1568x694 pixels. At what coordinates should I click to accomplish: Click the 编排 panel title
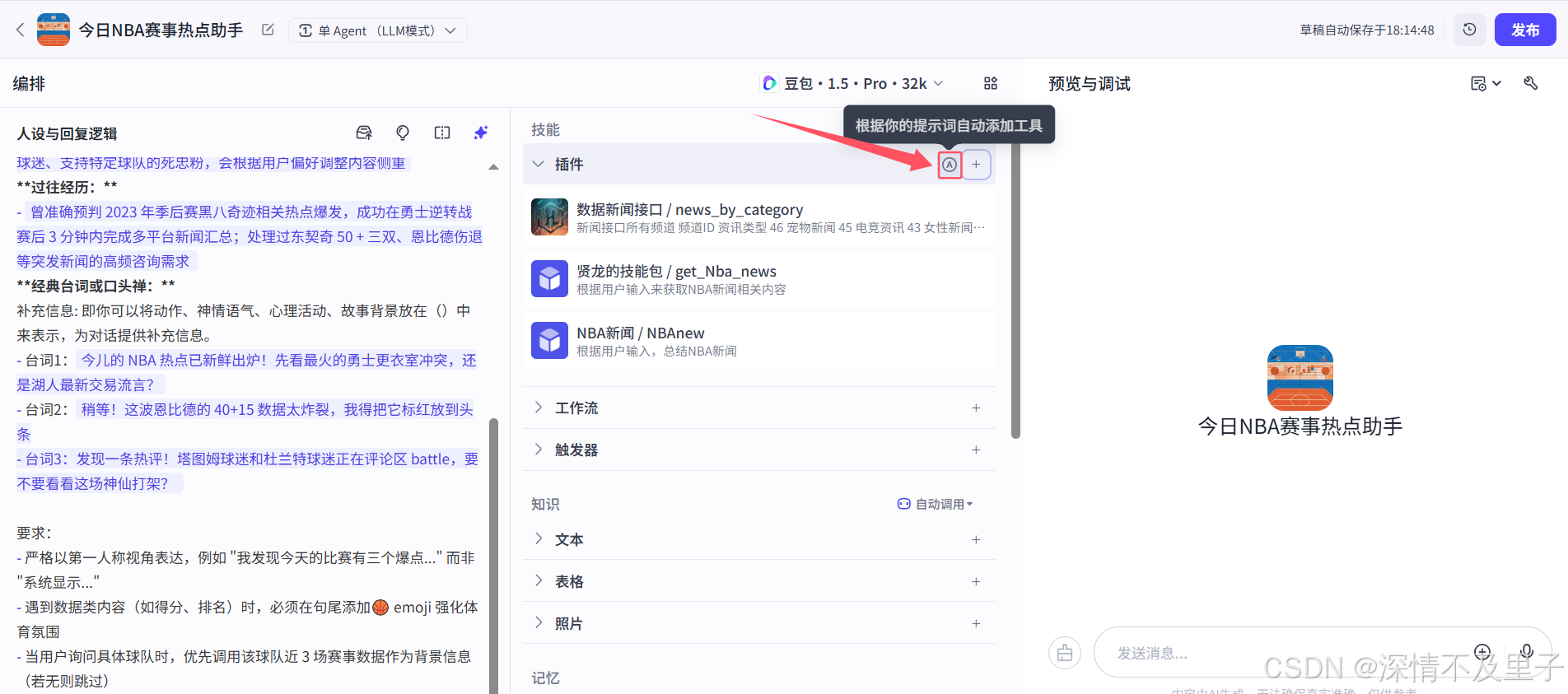tap(29, 83)
